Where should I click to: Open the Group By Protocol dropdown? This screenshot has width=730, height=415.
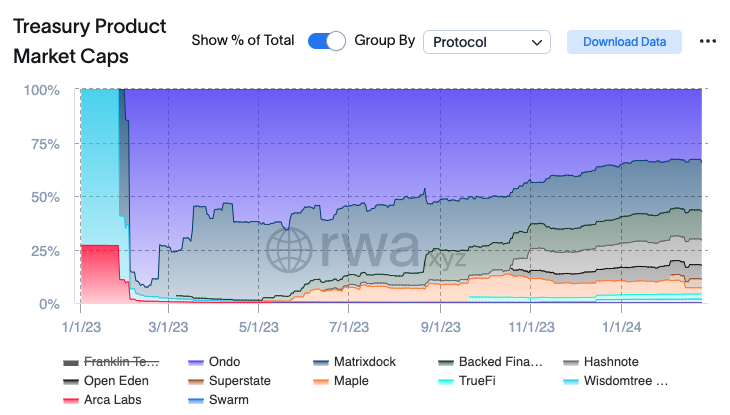coord(486,42)
